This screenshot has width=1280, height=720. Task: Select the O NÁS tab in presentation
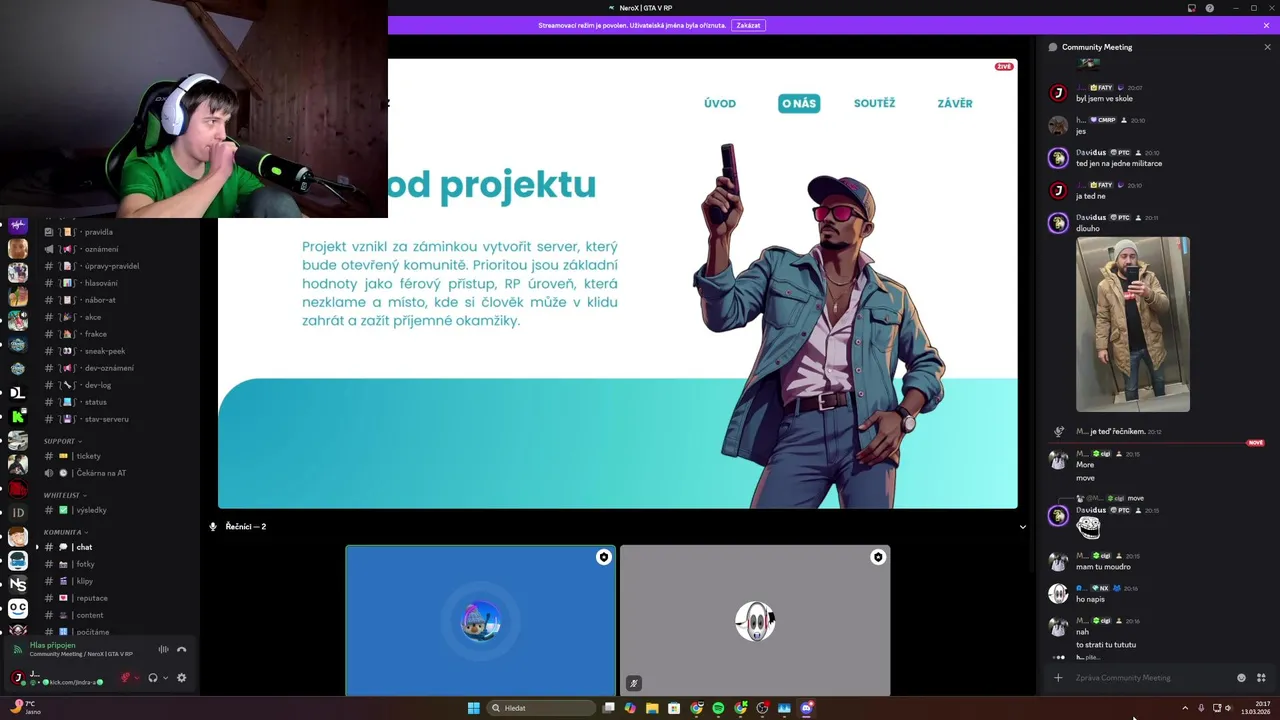coord(799,103)
